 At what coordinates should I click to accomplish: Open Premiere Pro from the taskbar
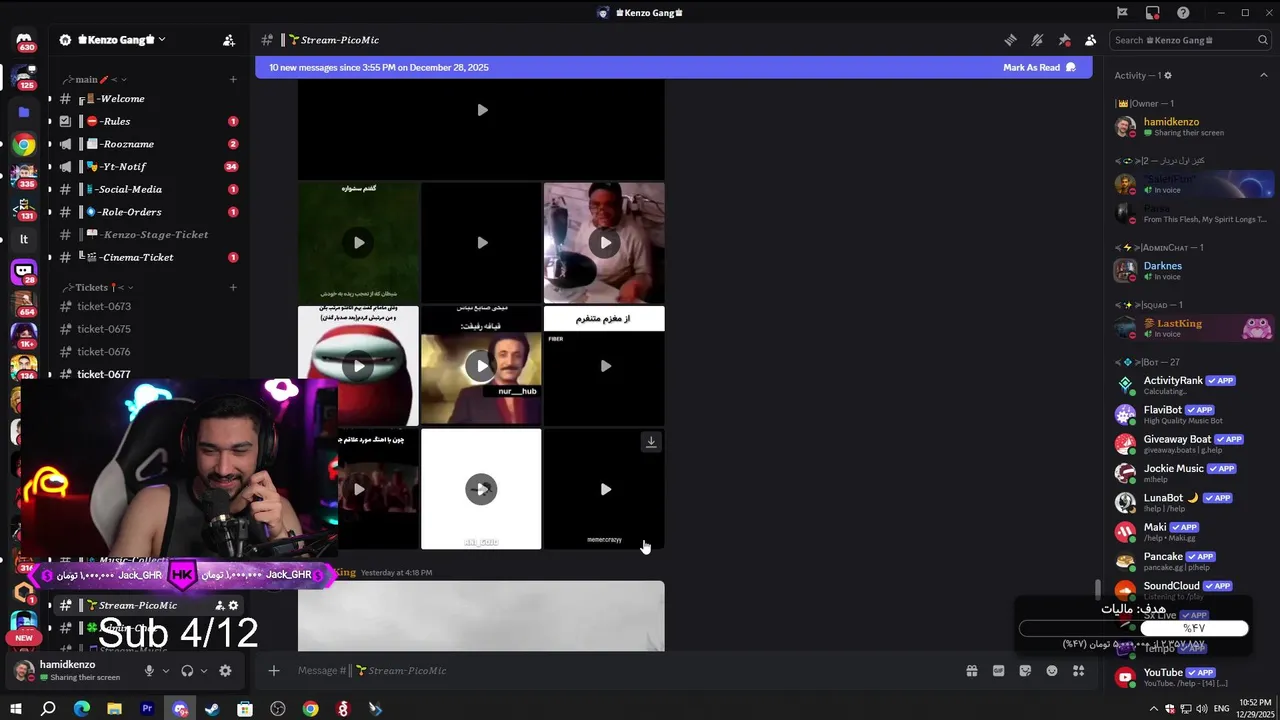click(x=147, y=709)
